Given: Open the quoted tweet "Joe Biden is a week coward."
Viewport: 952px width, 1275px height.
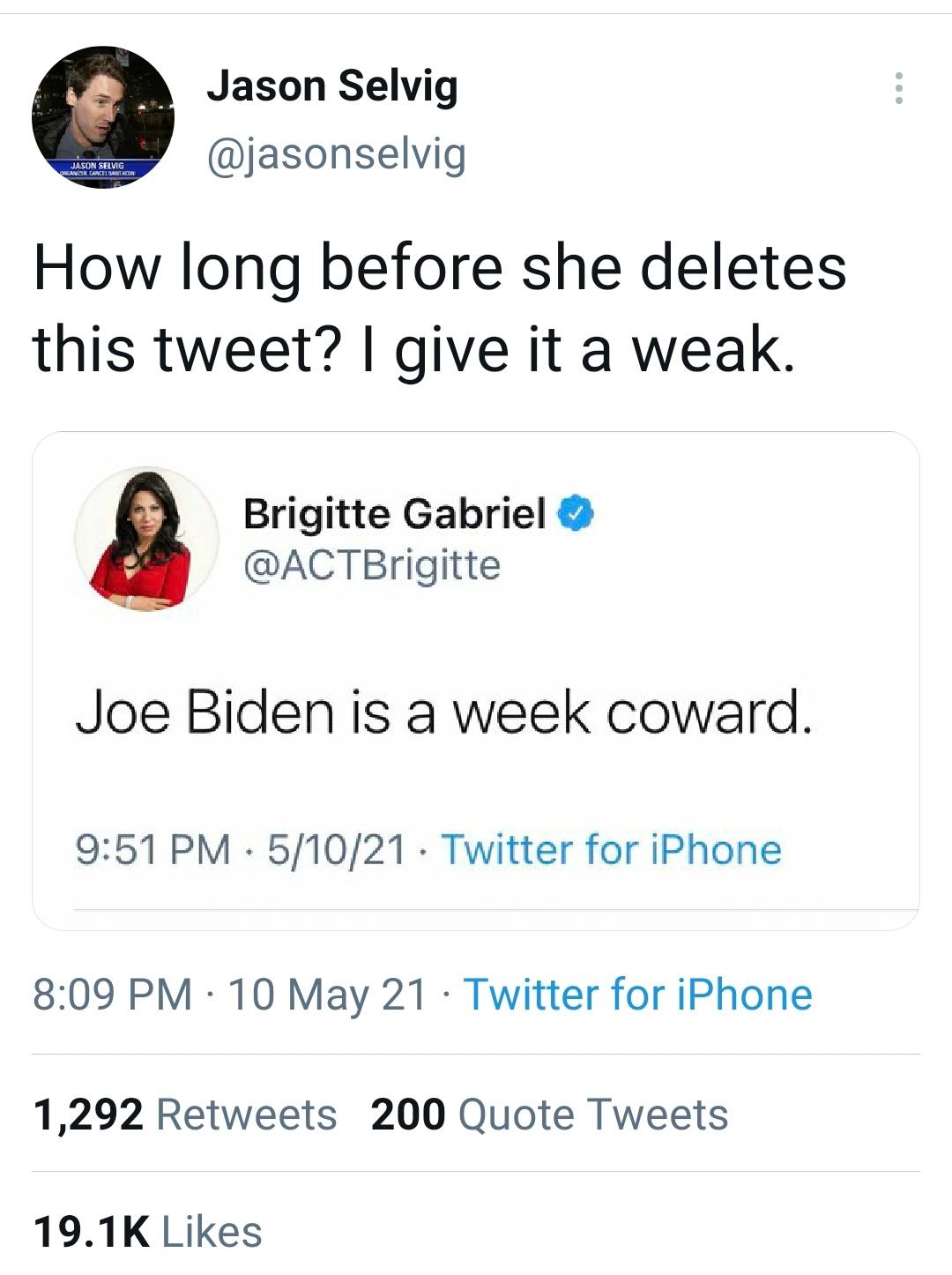Looking at the screenshot, I should click(443, 712).
